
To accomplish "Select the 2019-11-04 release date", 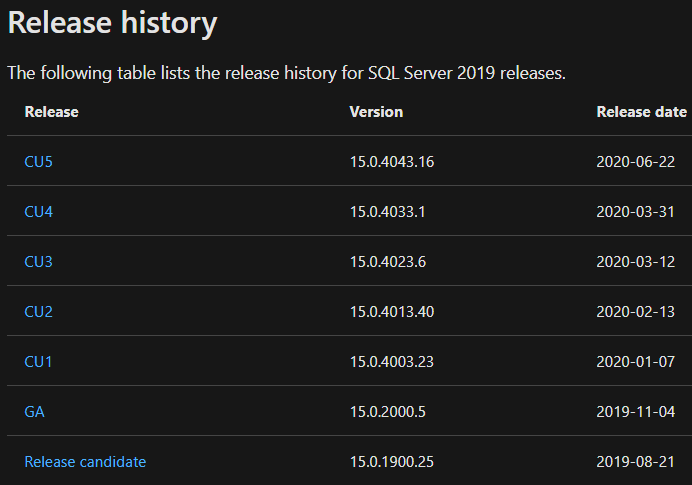I will [635, 412].
